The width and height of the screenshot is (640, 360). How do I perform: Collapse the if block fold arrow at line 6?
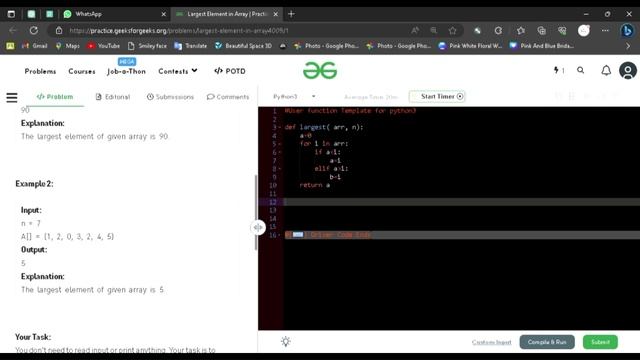tap(280, 152)
